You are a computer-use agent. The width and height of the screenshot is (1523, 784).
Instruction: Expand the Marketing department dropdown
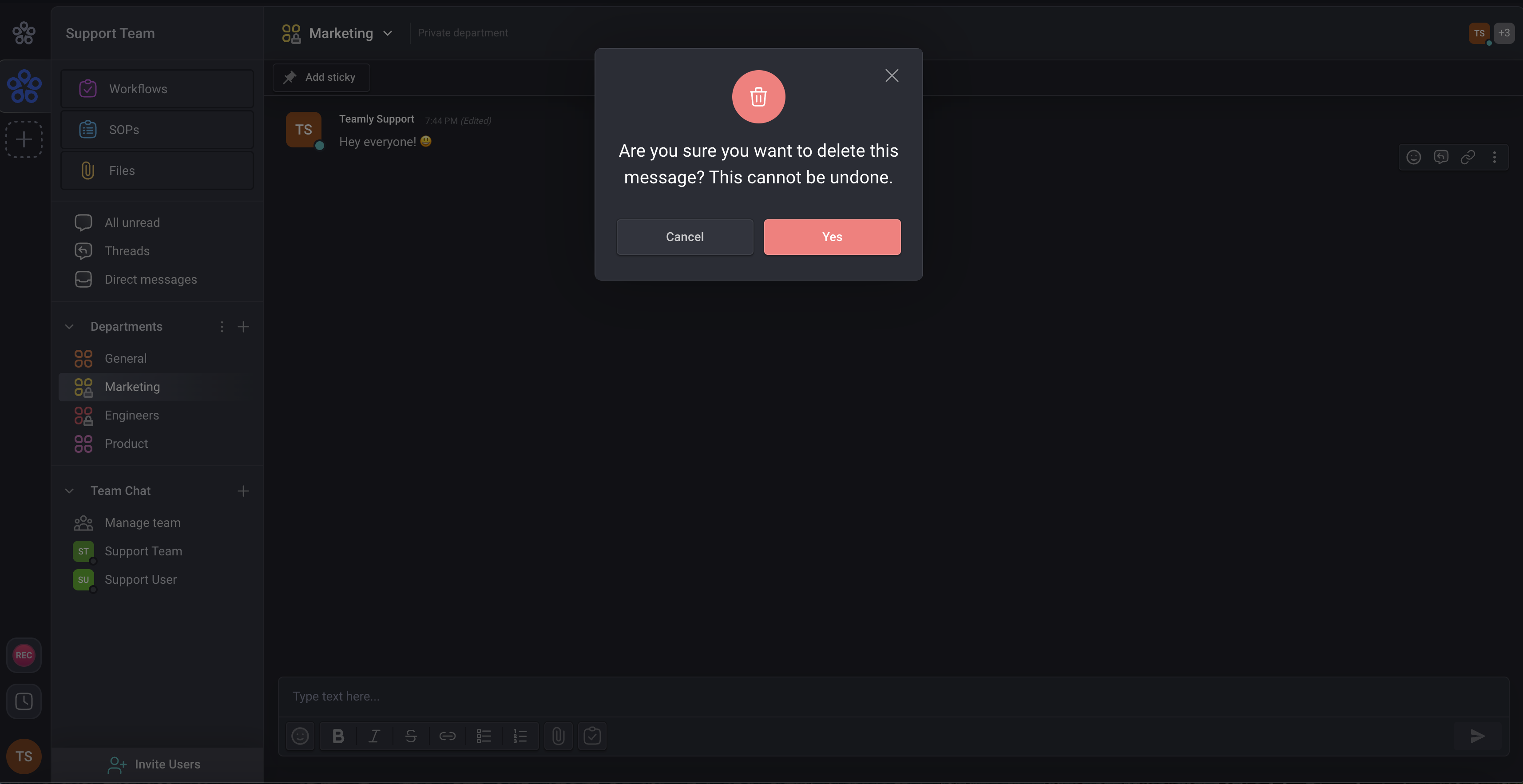388,34
